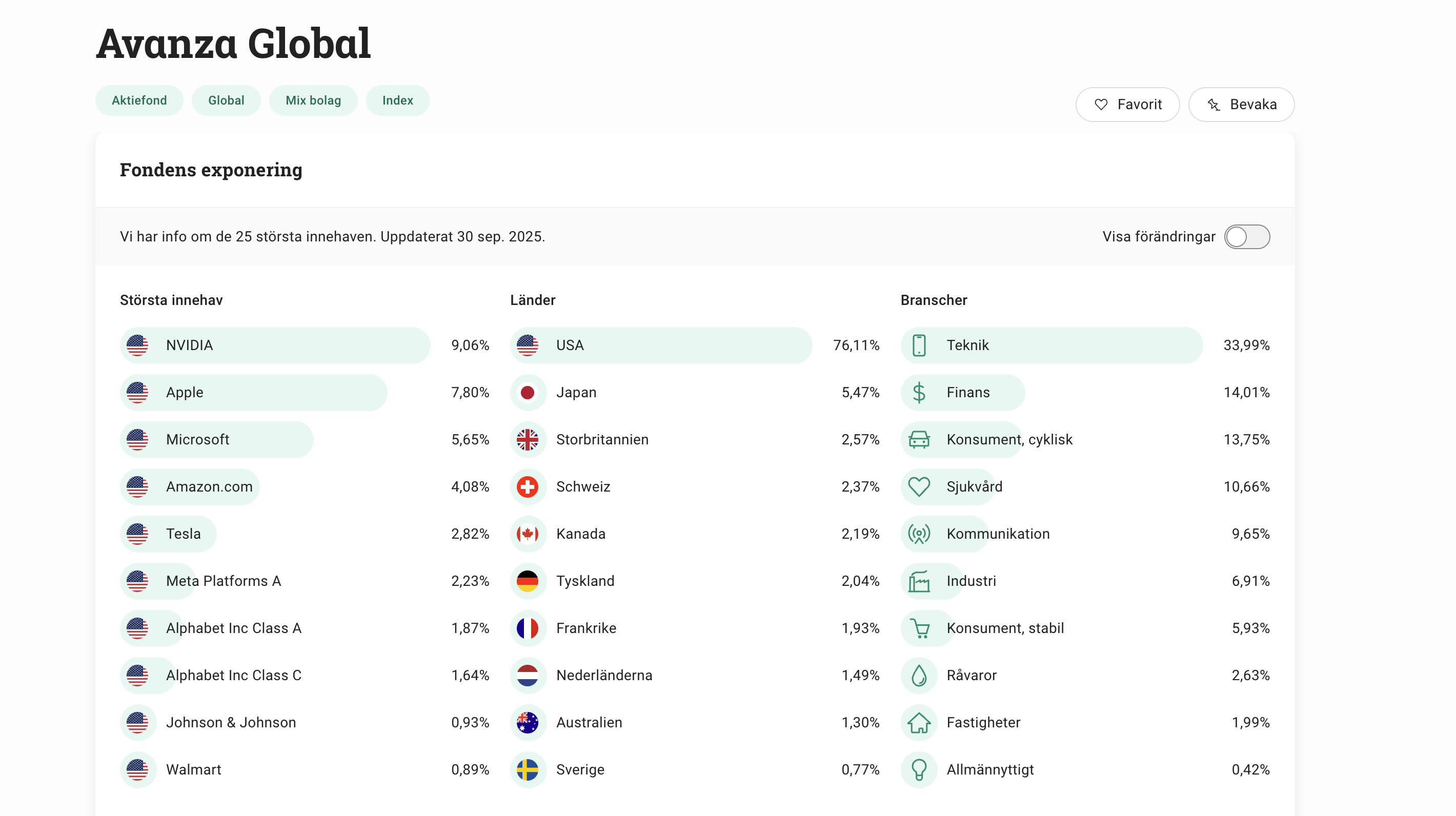
Task: Click the USA country exposure bar
Action: pos(660,345)
